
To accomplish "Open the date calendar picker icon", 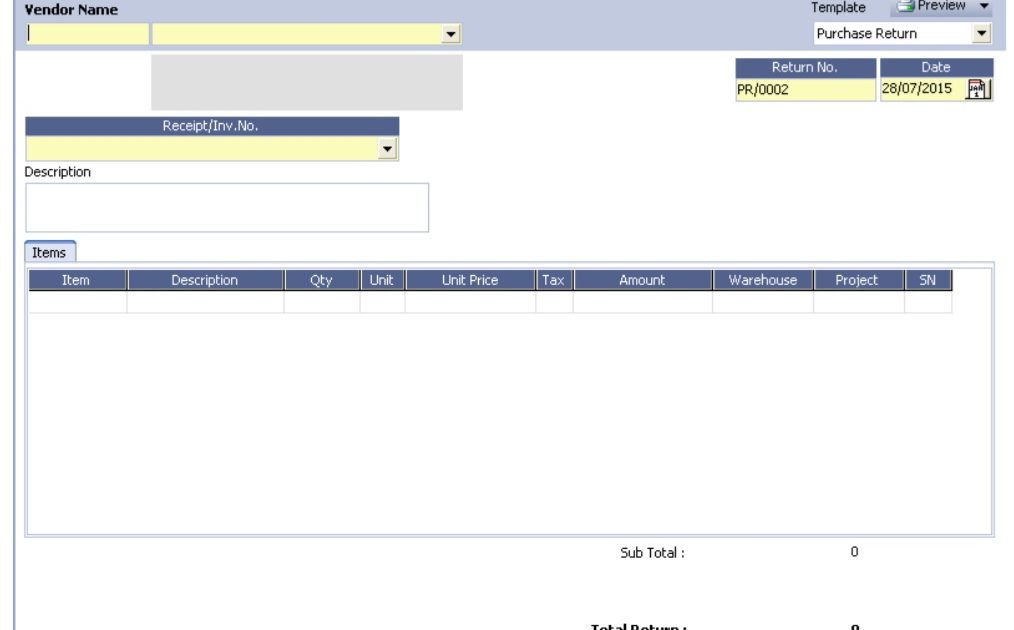I will click(x=978, y=90).
